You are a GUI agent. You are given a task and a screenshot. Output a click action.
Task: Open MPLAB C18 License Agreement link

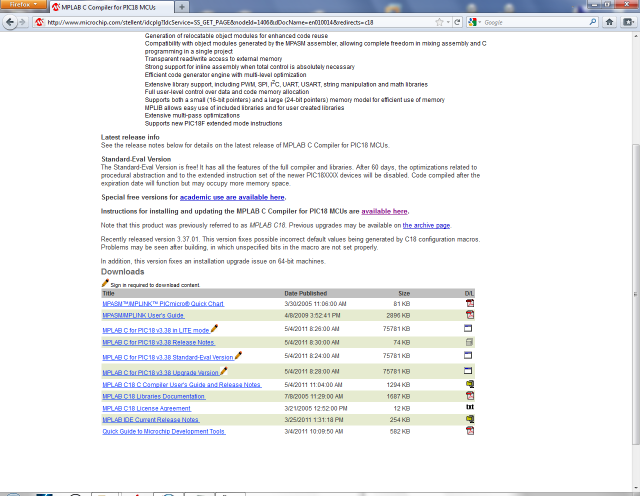147,408
